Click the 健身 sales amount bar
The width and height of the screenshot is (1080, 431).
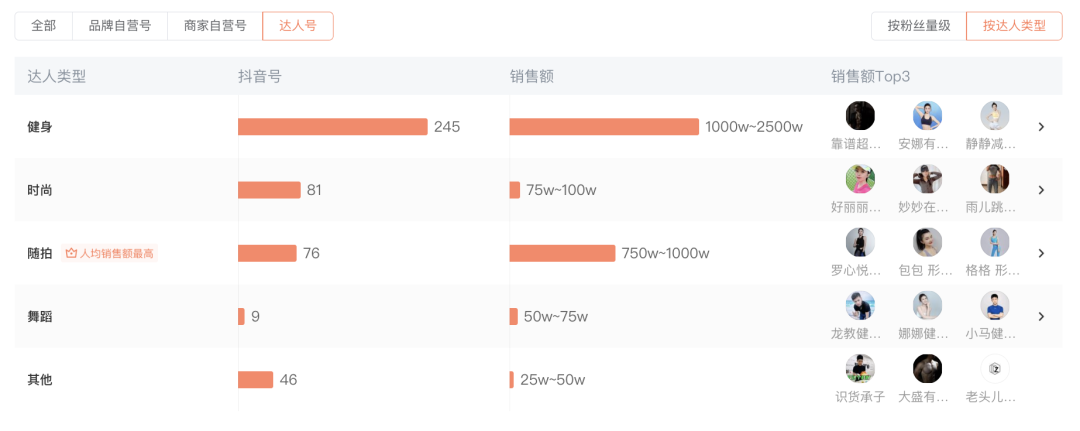pos(604,127)
